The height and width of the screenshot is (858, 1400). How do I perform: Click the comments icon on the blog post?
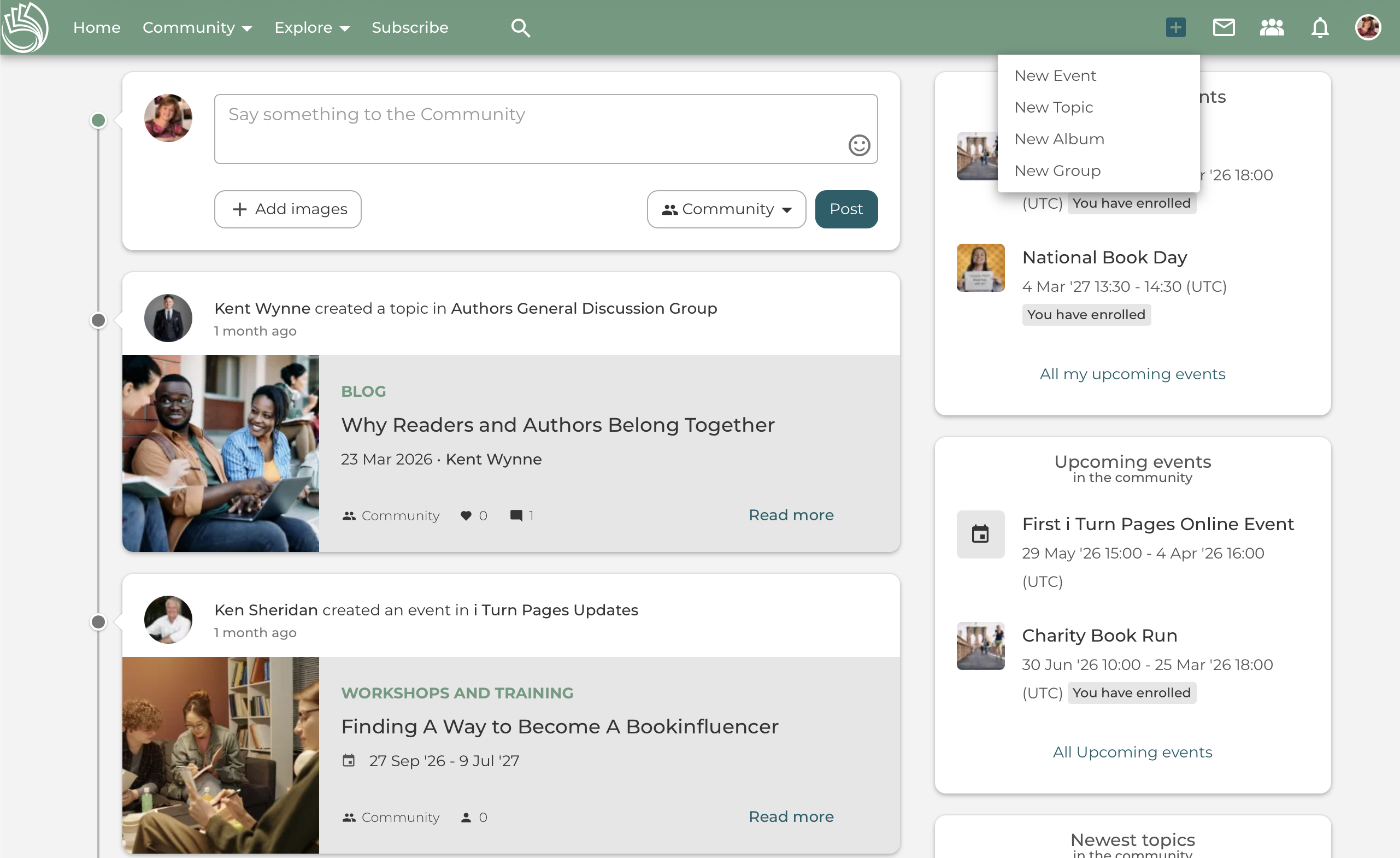(x=516, y=515)
